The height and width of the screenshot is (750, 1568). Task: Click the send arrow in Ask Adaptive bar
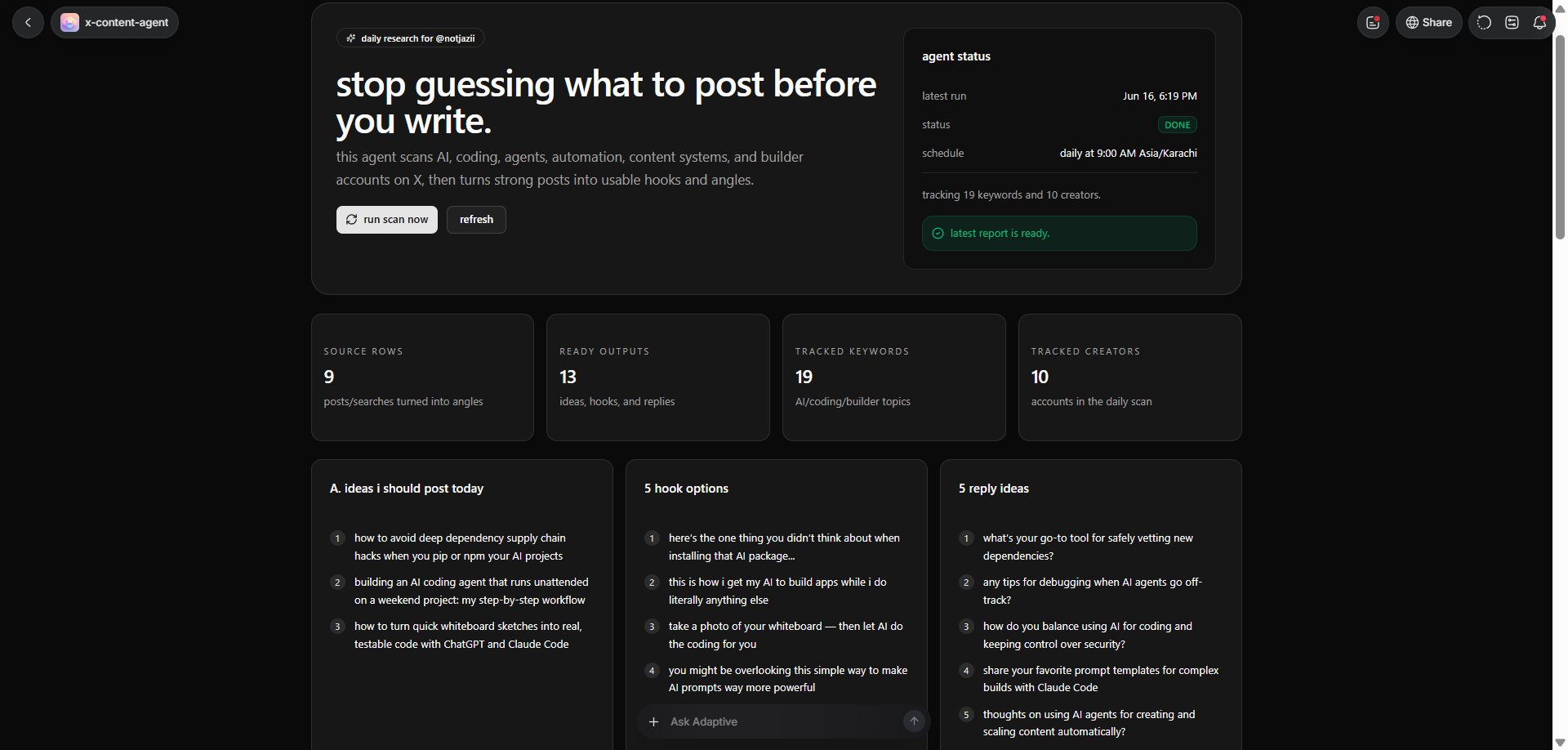tap(914, 721)
